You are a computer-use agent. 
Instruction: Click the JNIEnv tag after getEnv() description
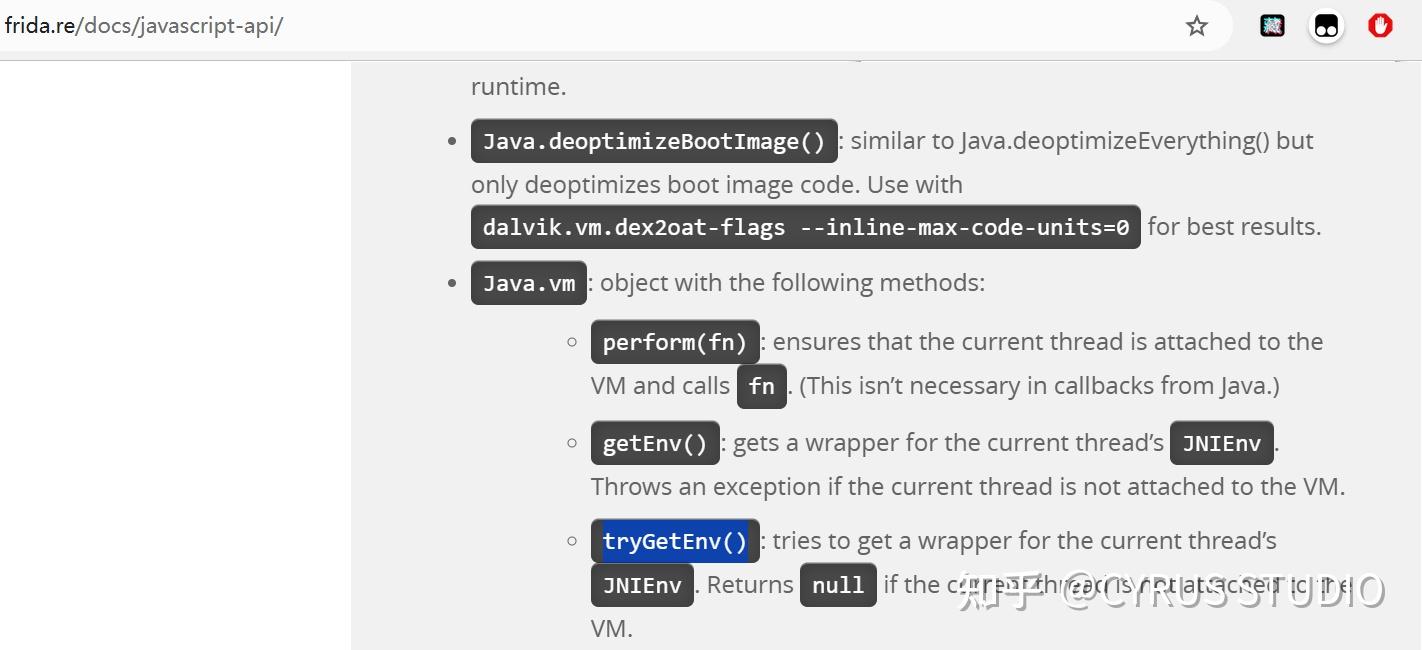coord(1221,443)
